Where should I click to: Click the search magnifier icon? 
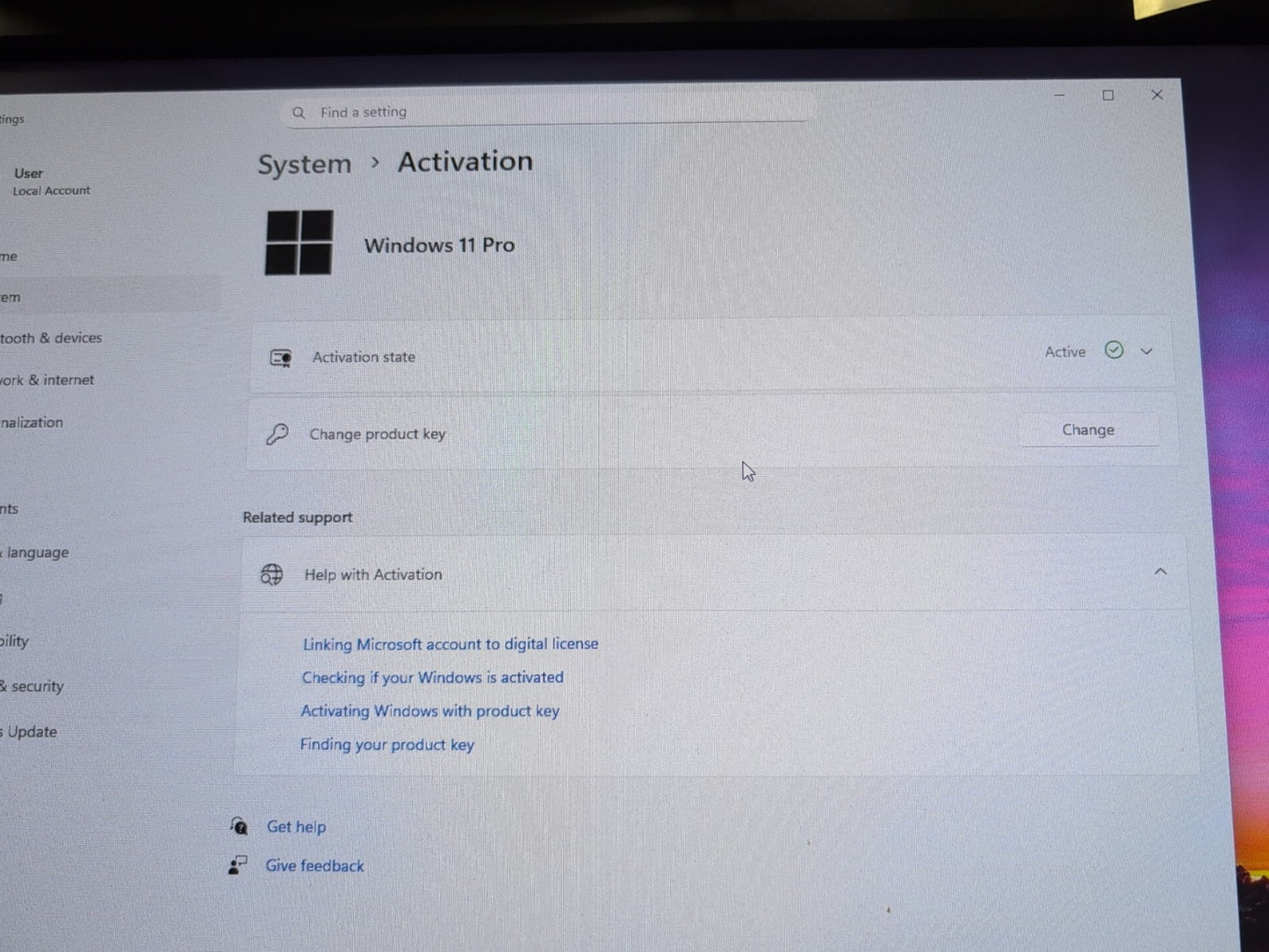299,113
